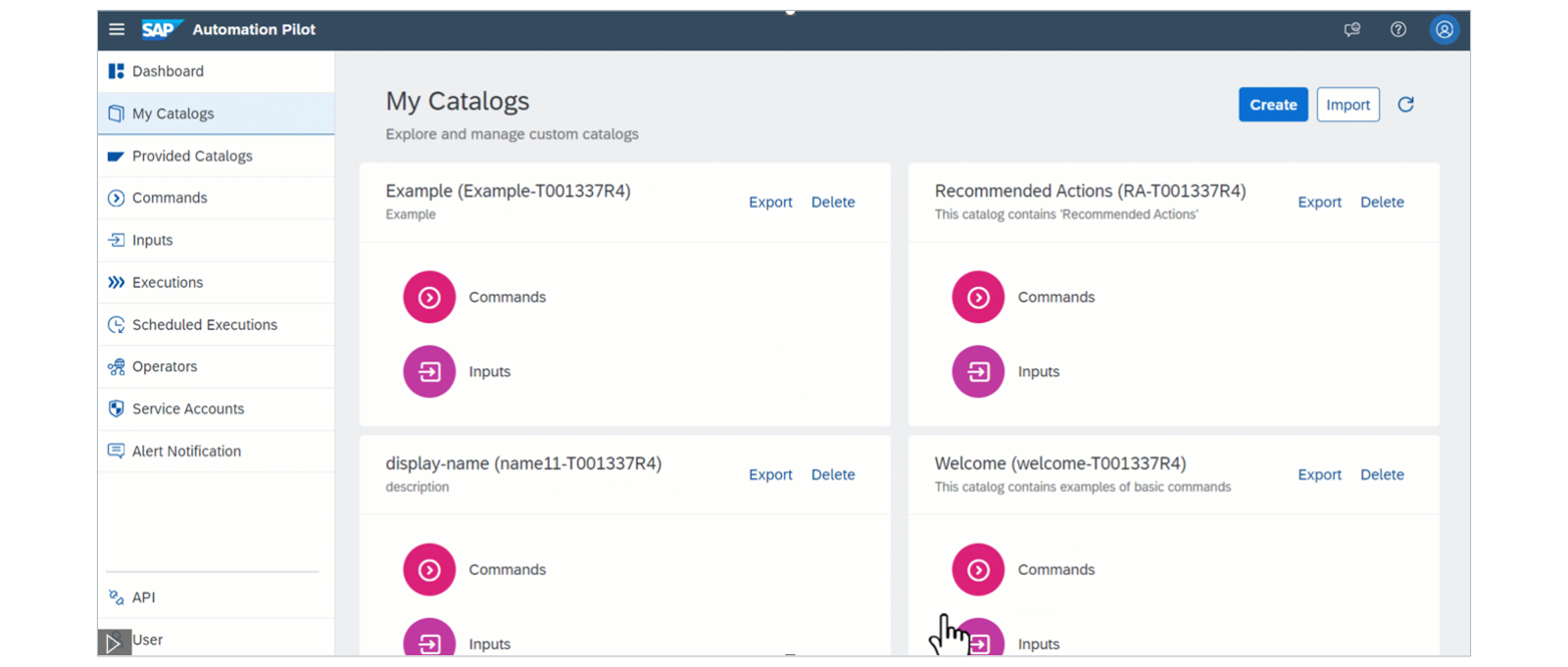Open the hamburger navigation menu

click(117, 29)
